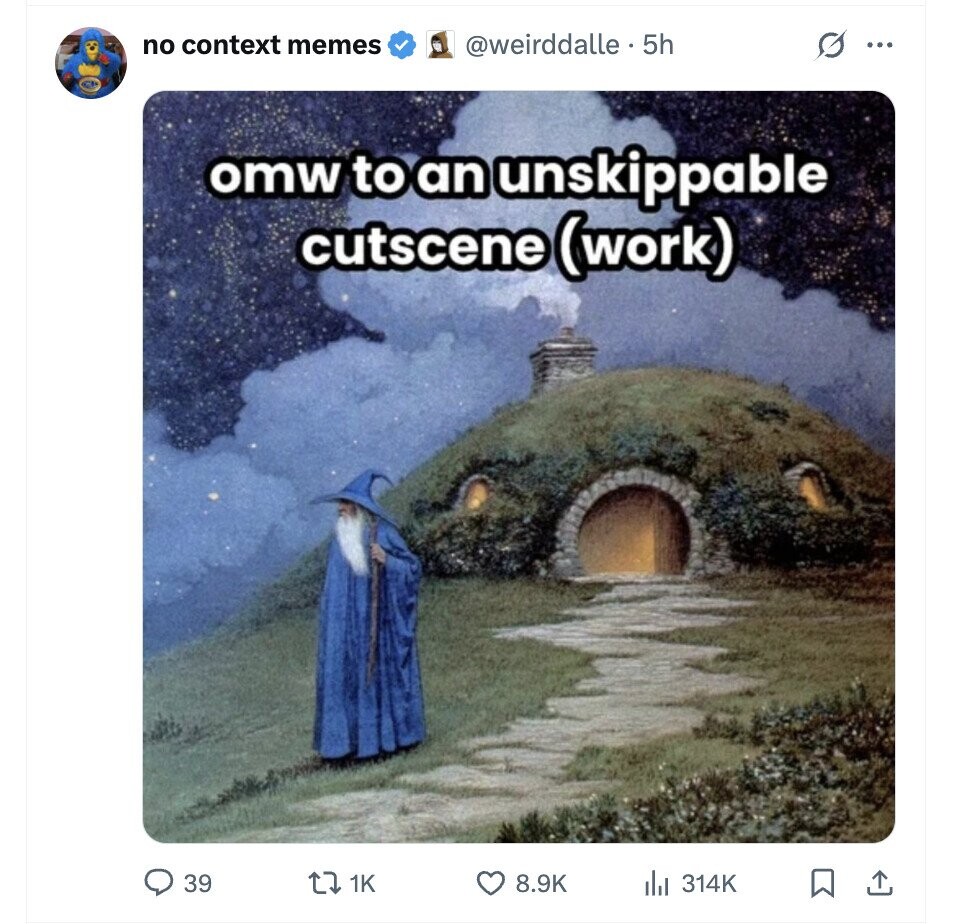
Task: Click the @weirddalle handle
Action: pyautogui.click(x=542, y=45)
